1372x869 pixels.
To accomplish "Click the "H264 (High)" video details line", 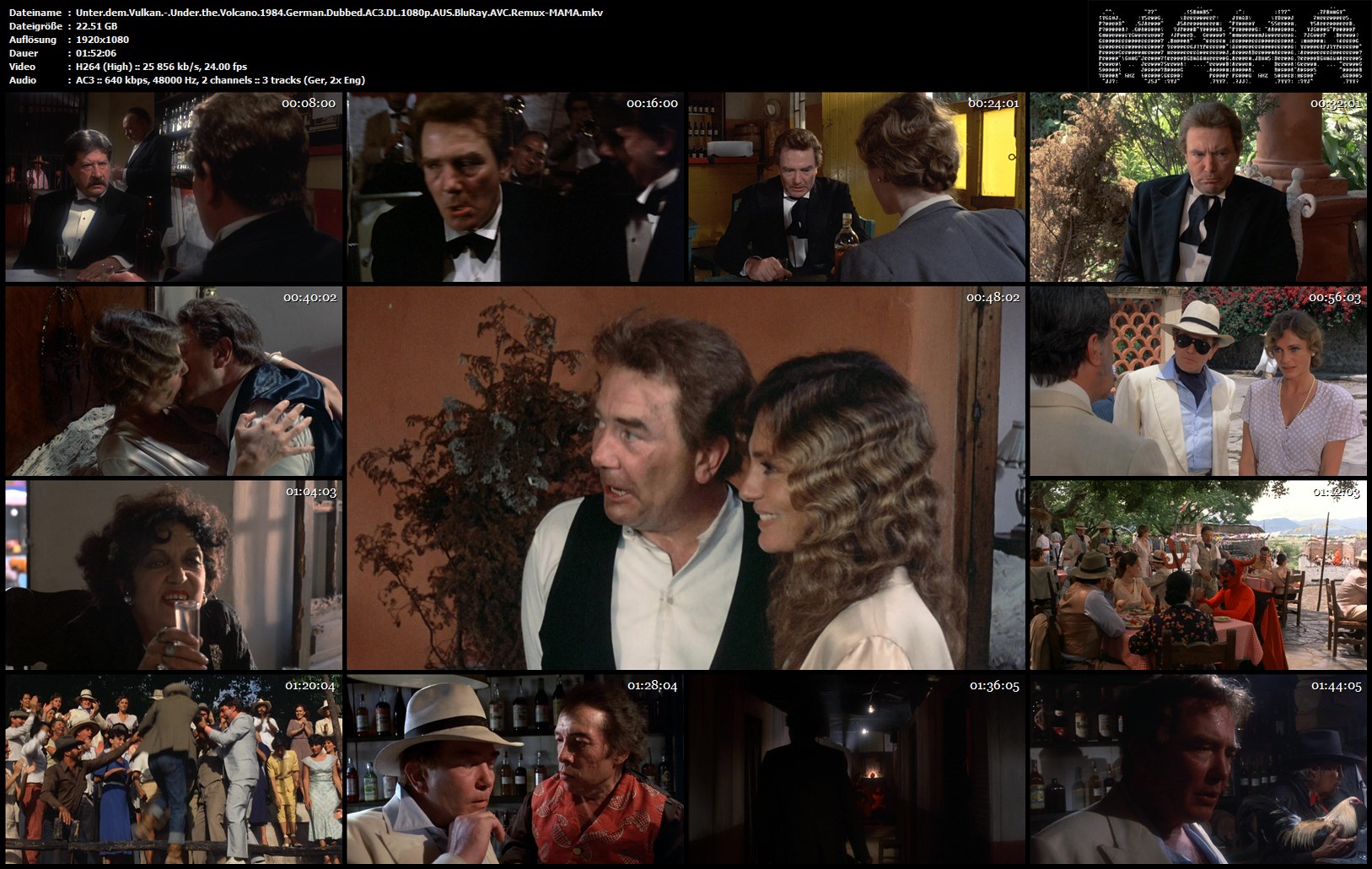I will point(162,67).
